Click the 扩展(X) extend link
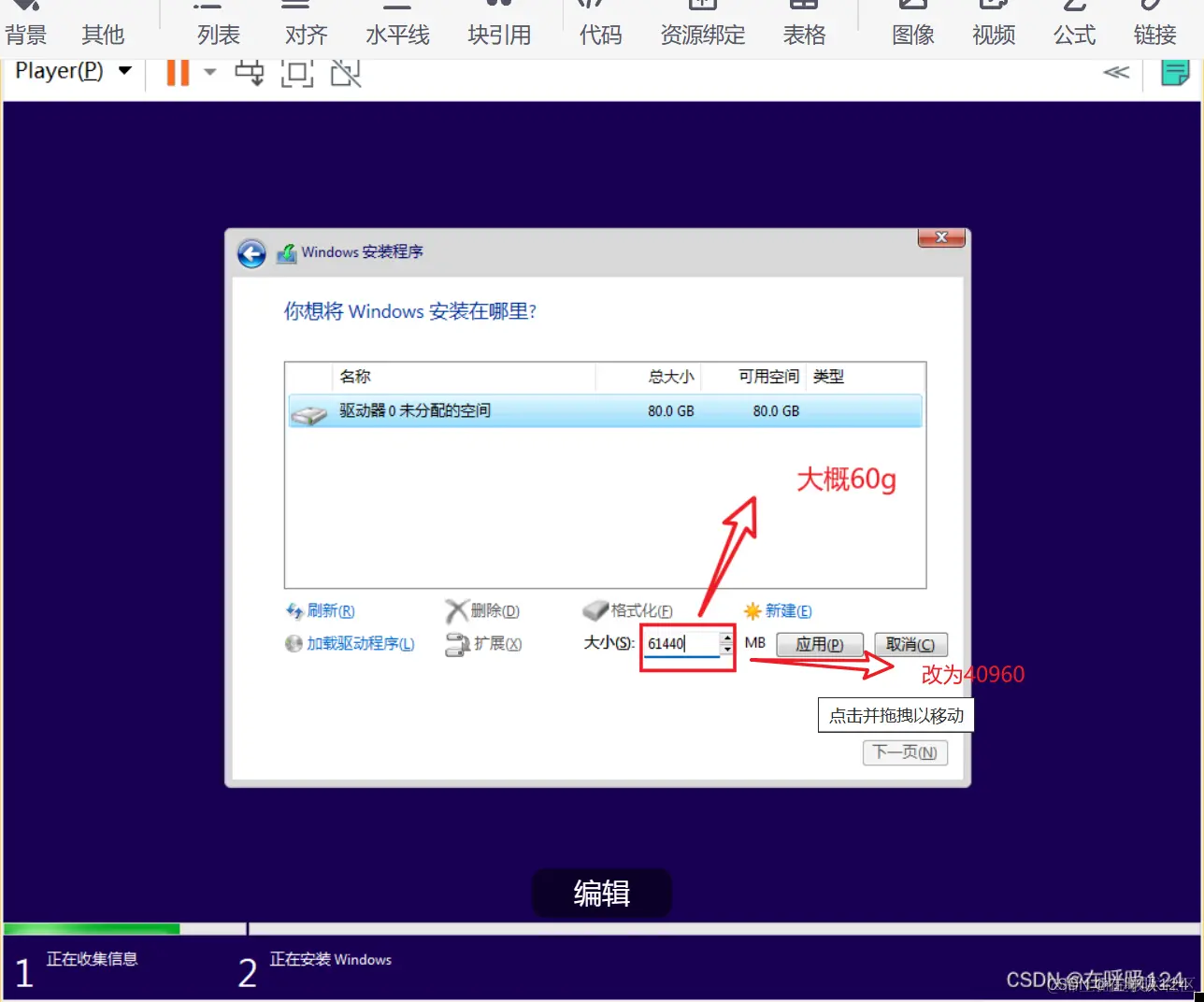 pos(484,644)
